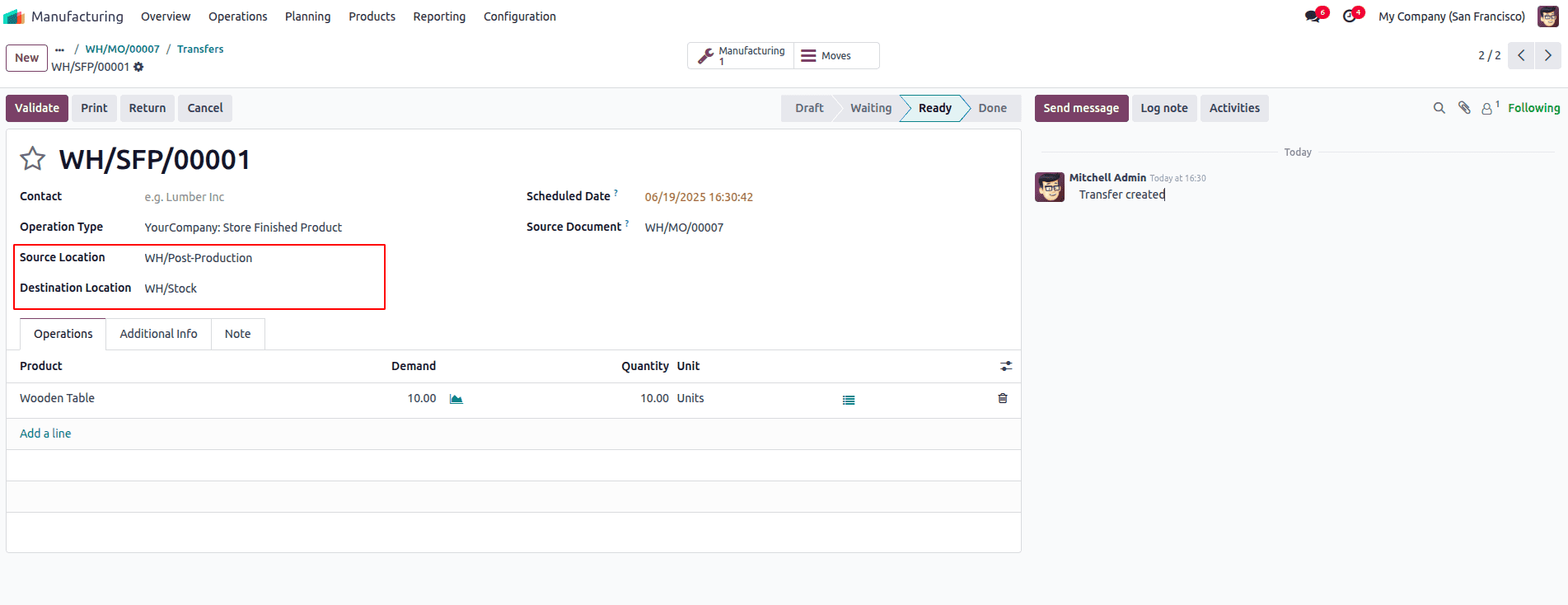Select the Ready status stage
Viewport: 1568px width, 605px height.
(934, 108)
